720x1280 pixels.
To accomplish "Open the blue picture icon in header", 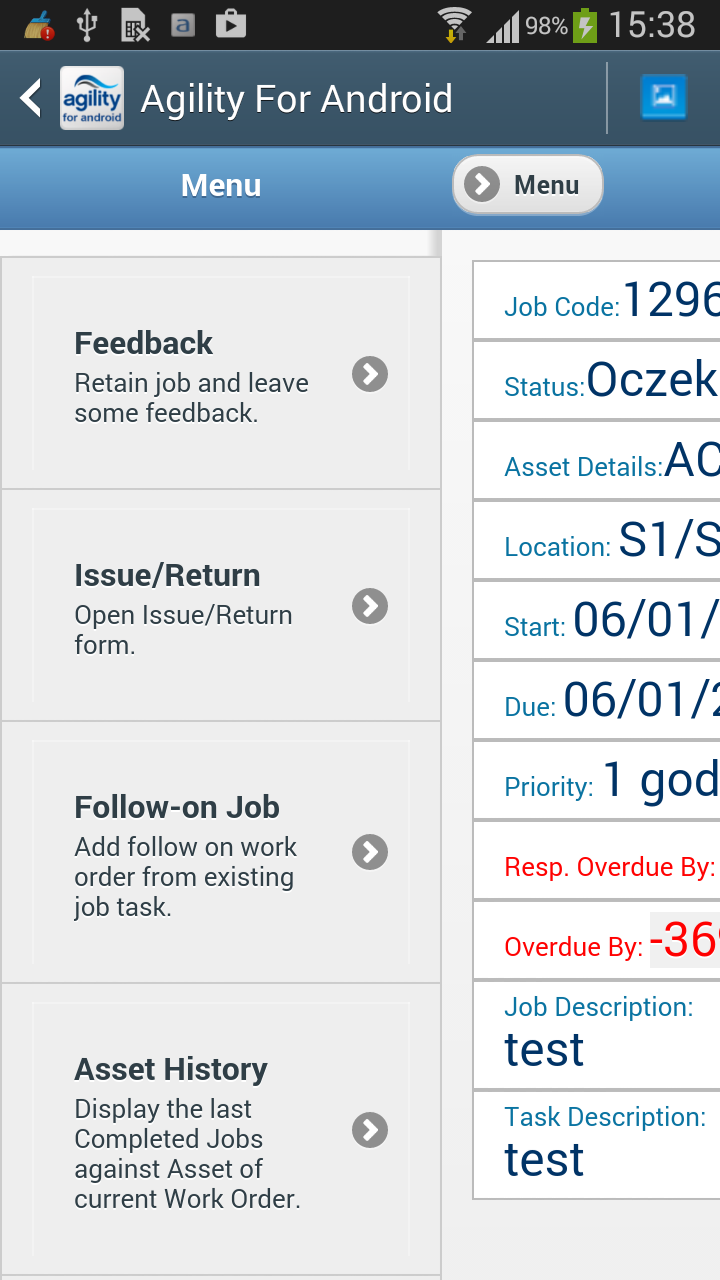I will coord(664,97).
